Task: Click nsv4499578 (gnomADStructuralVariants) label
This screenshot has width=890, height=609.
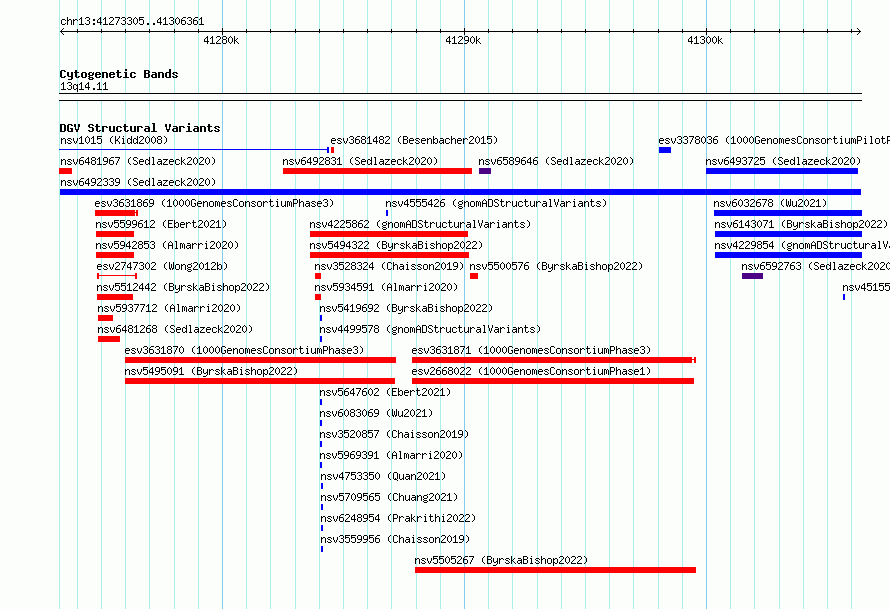Action: pos(430,329)
